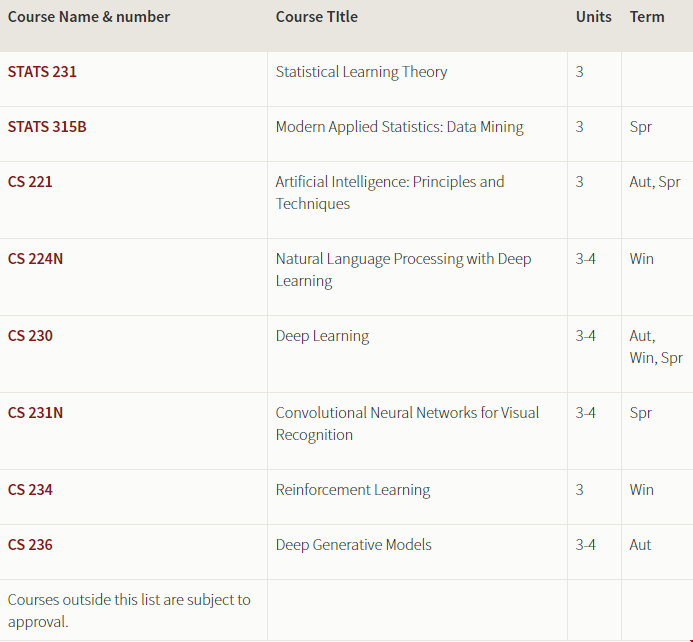Click the Convolutional Neural Networks title text
Screen dimensions: 693x642
coord(407,424)
